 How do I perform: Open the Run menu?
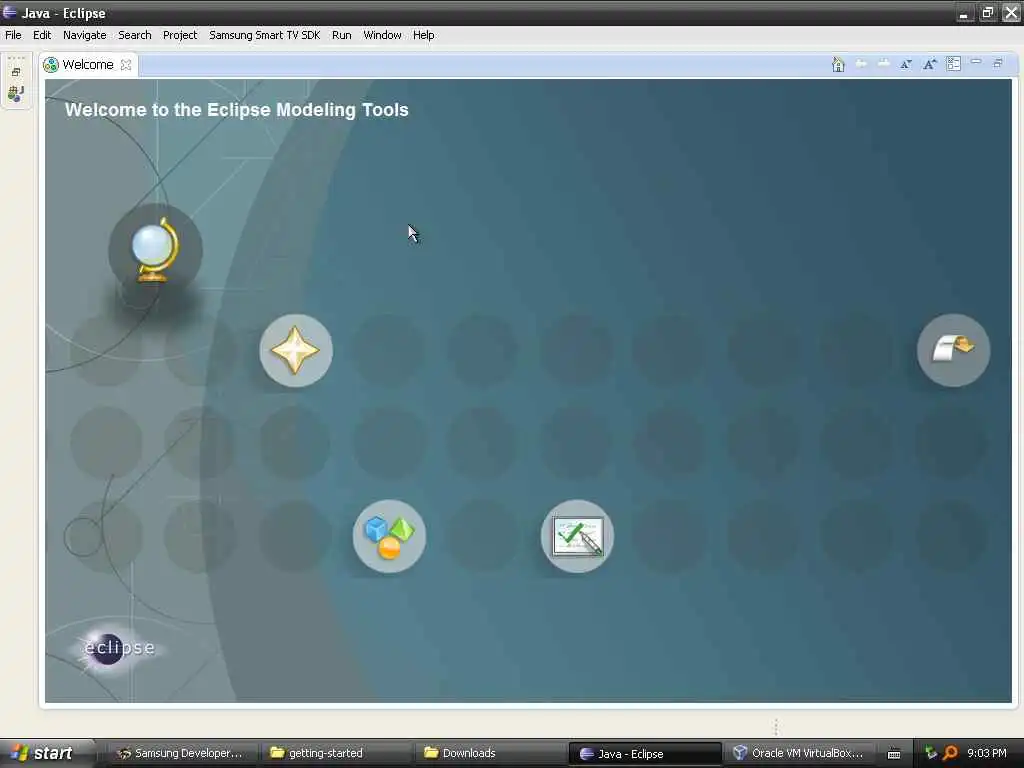pyautogui.click(x=342, y=35)
